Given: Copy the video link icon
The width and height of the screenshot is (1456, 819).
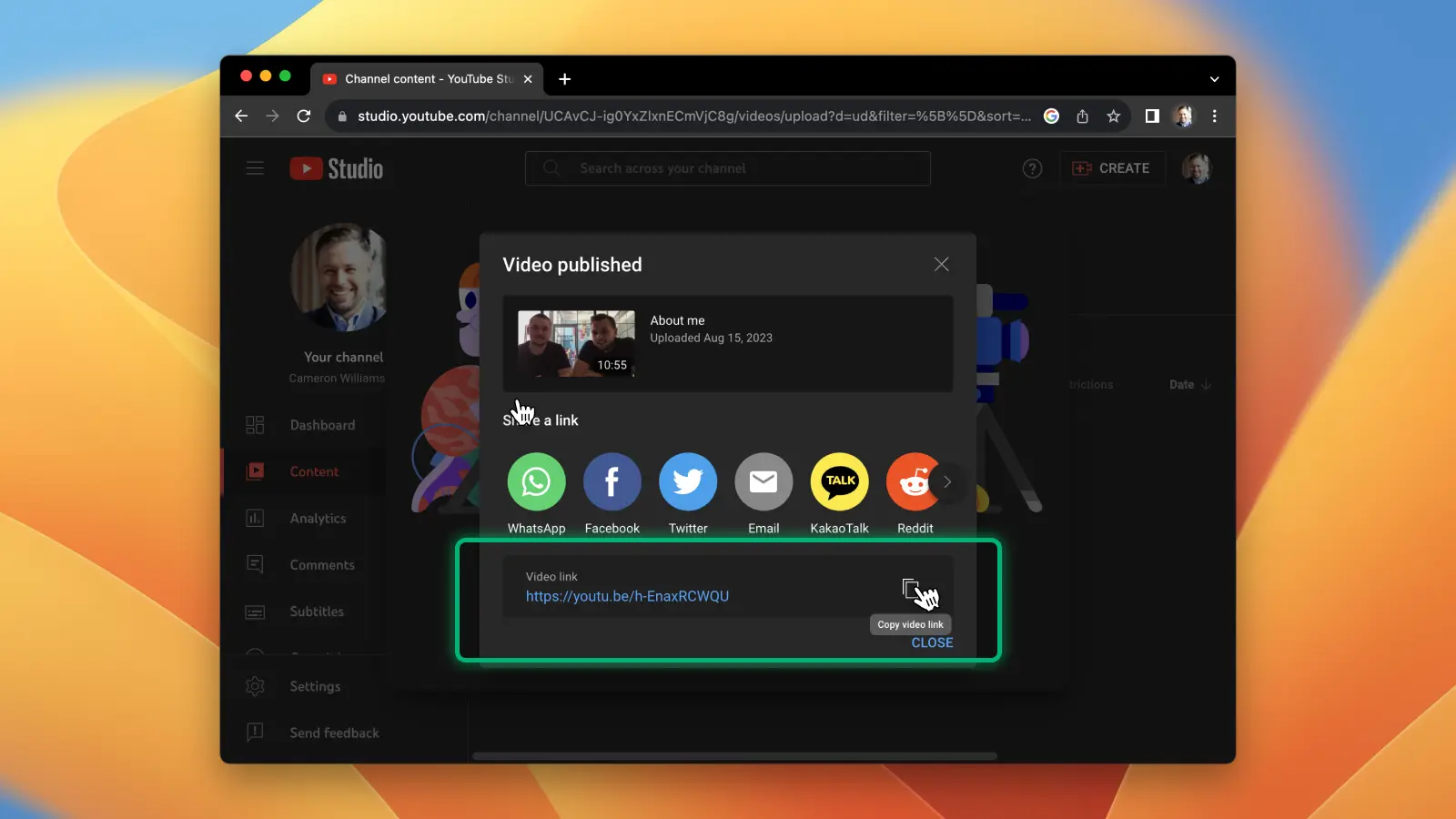Looking at the screenshot, I should (x=912, y=590).
